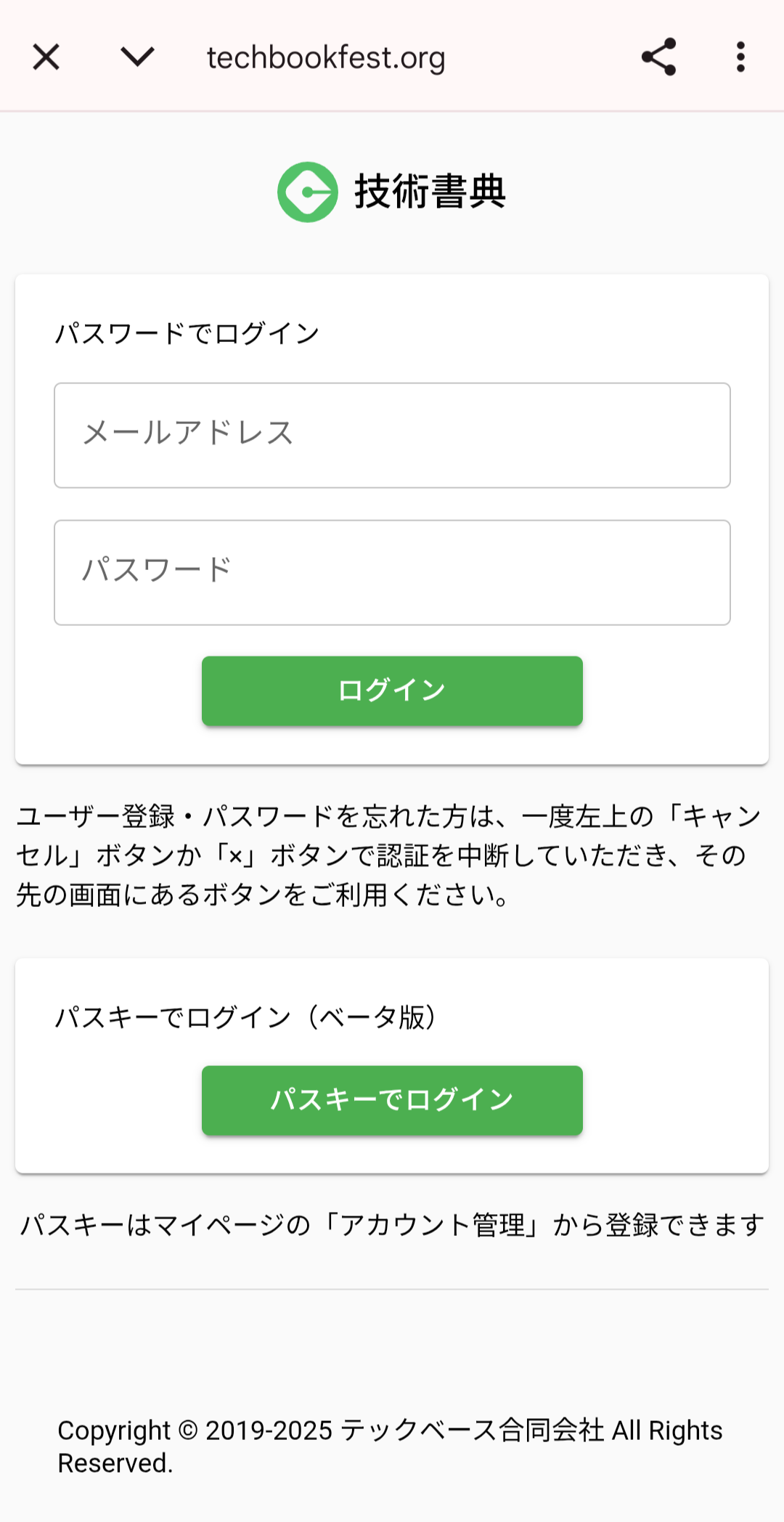Focus the パスワード input field
Screen dimensions: 784x1522
point(392,572)
